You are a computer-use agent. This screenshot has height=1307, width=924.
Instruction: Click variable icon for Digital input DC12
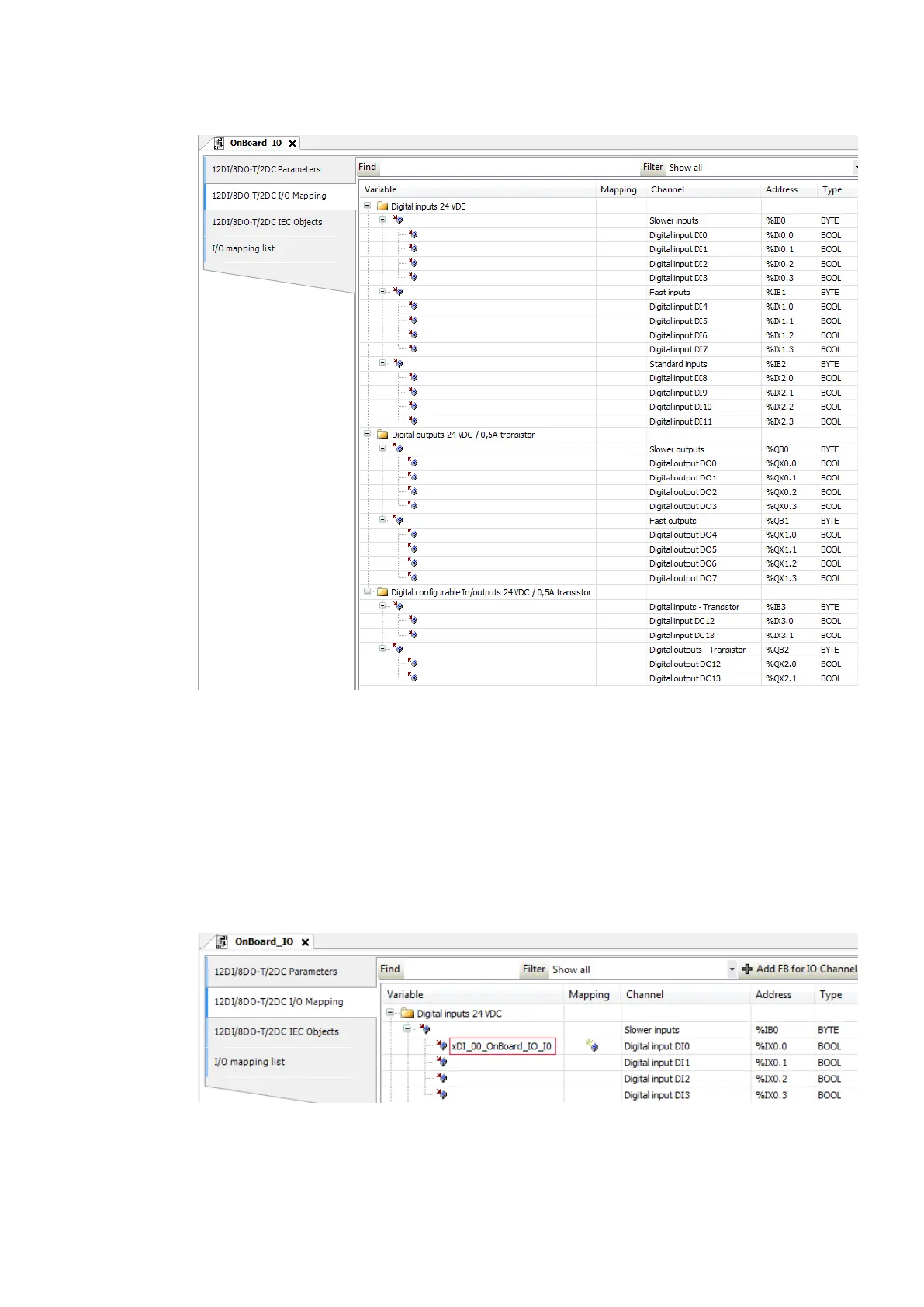[413, 620]
